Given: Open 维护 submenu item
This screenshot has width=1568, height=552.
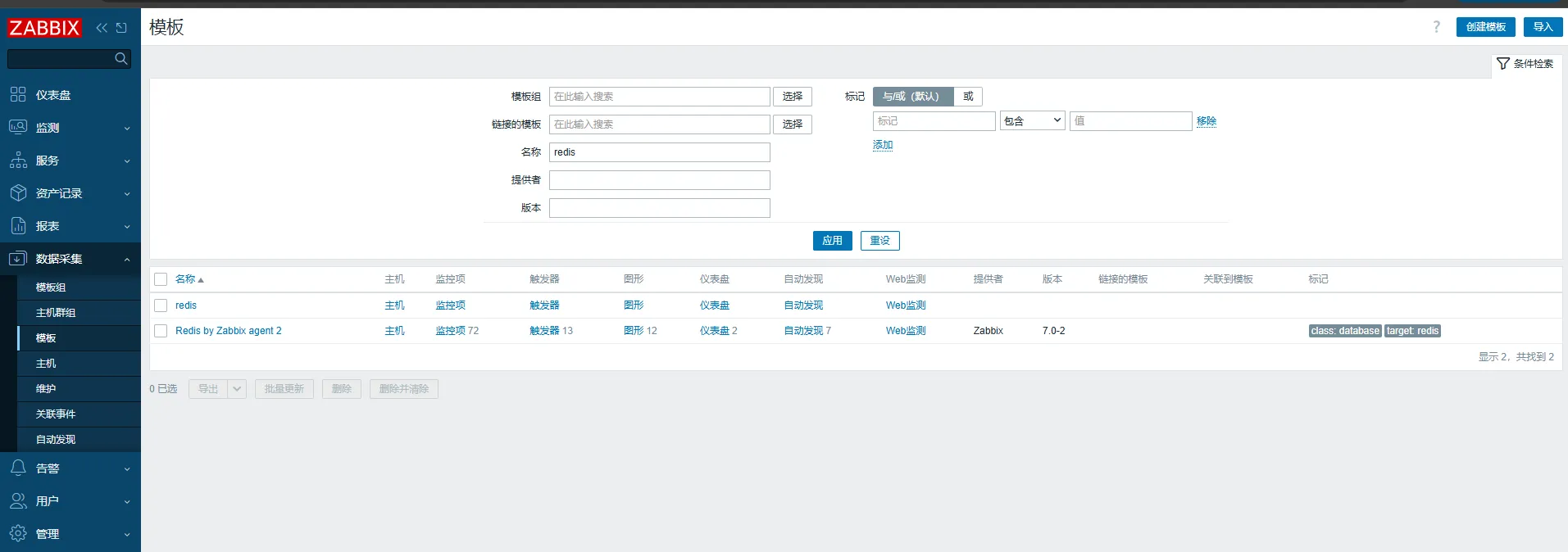Looking at the screenshot, I should pyautogui.click(x=79, y=389).
